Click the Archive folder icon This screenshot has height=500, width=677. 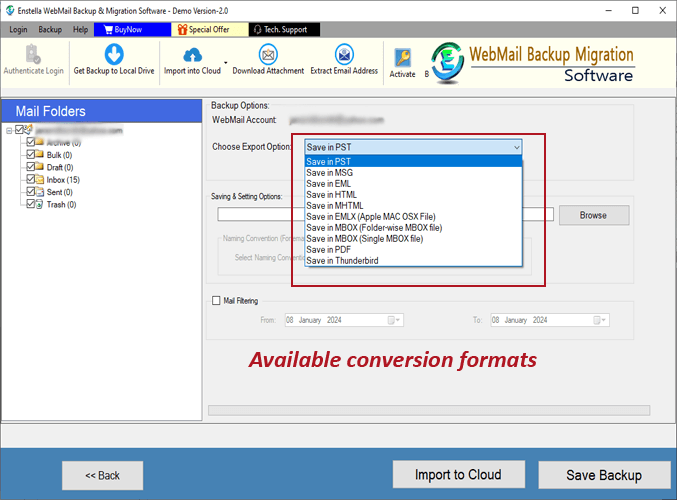pos(39,142)
